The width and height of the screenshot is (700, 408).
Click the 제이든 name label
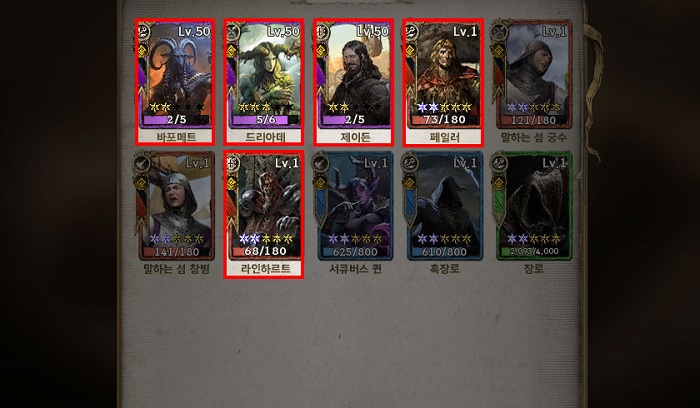pyautogui.click(x=355, y=137)
